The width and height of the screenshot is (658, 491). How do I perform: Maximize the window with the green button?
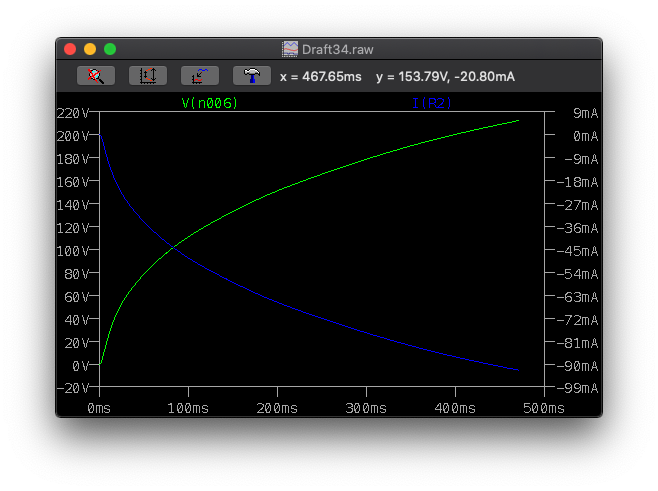pyautogui.click(x=110, y=49)
